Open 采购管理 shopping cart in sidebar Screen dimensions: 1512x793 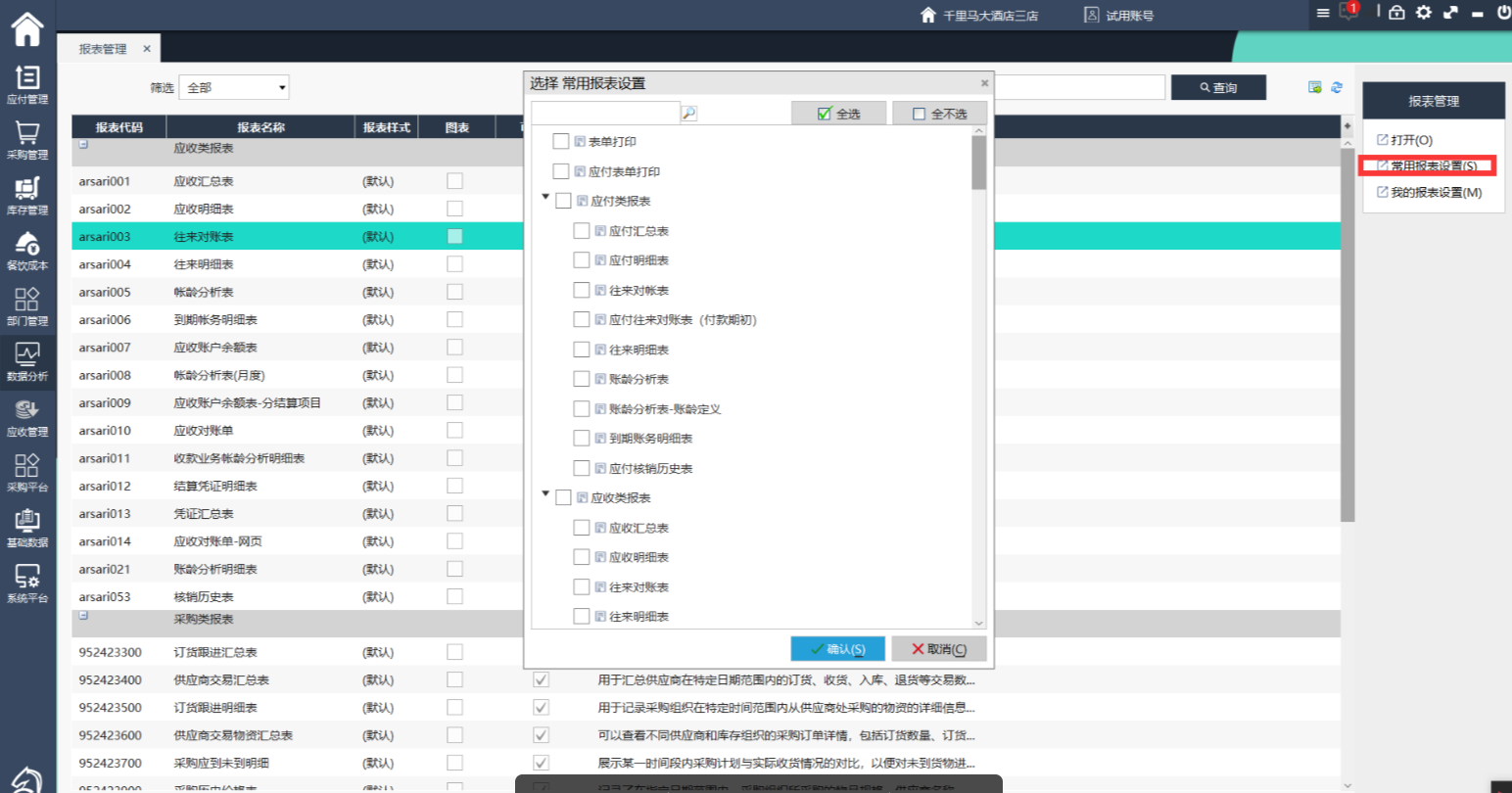[x=27, y=138]
